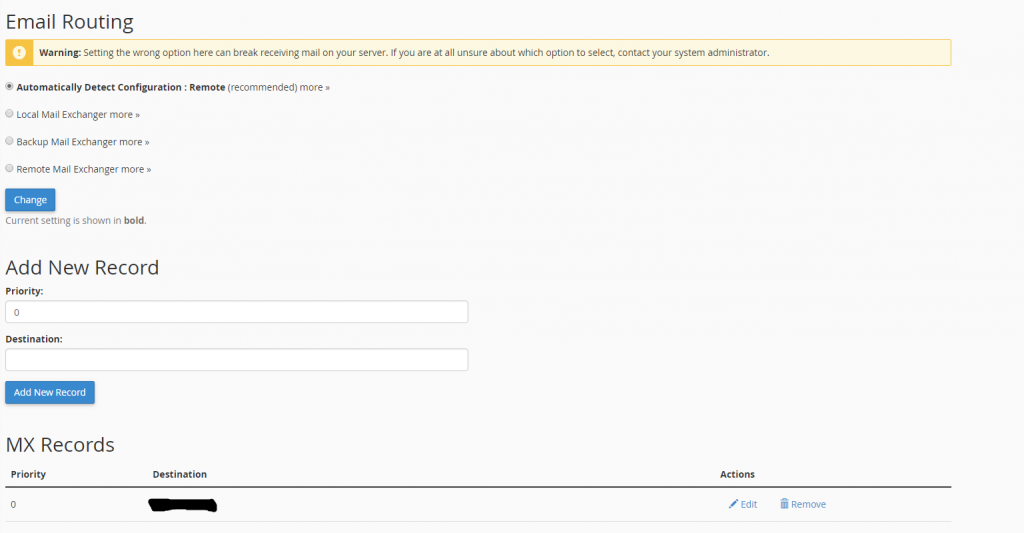Click the yellow warning exclamation icon
1024x533 pixels.
pos(19,52)
